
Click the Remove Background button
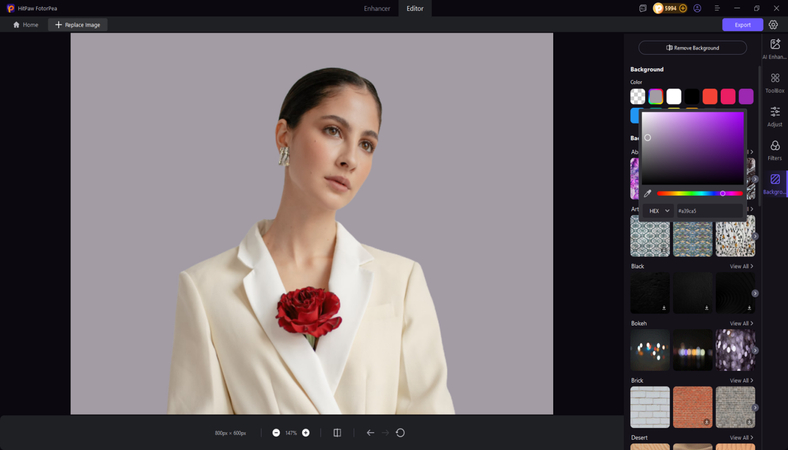coord(693,48)
